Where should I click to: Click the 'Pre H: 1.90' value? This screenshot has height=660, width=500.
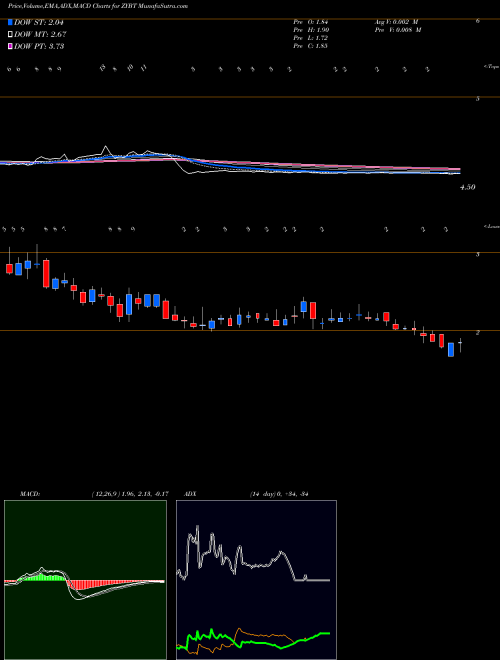click(311, 30)
